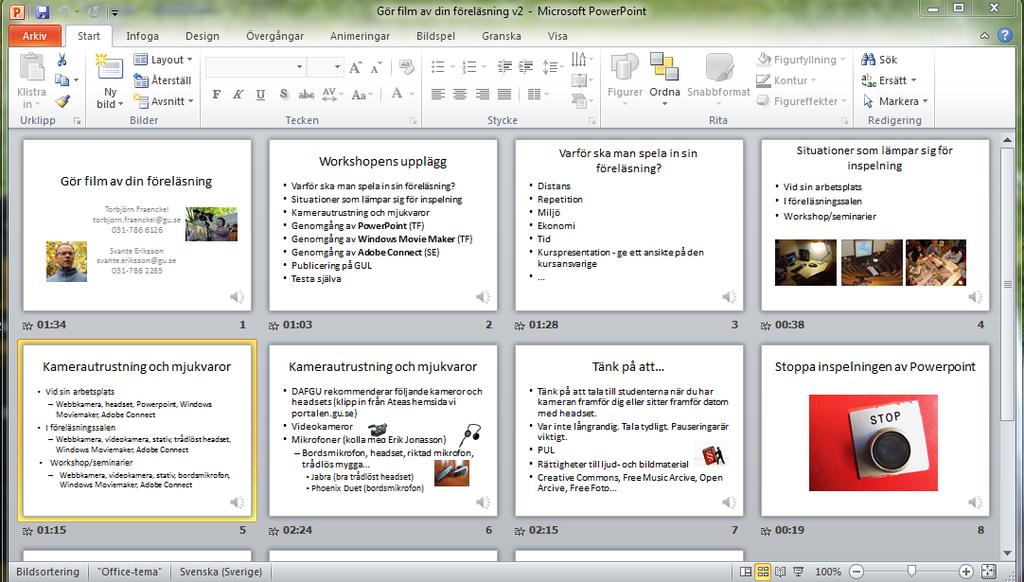
Task: Expand the Tecken font dialog launcher
Action: (413, 121)
